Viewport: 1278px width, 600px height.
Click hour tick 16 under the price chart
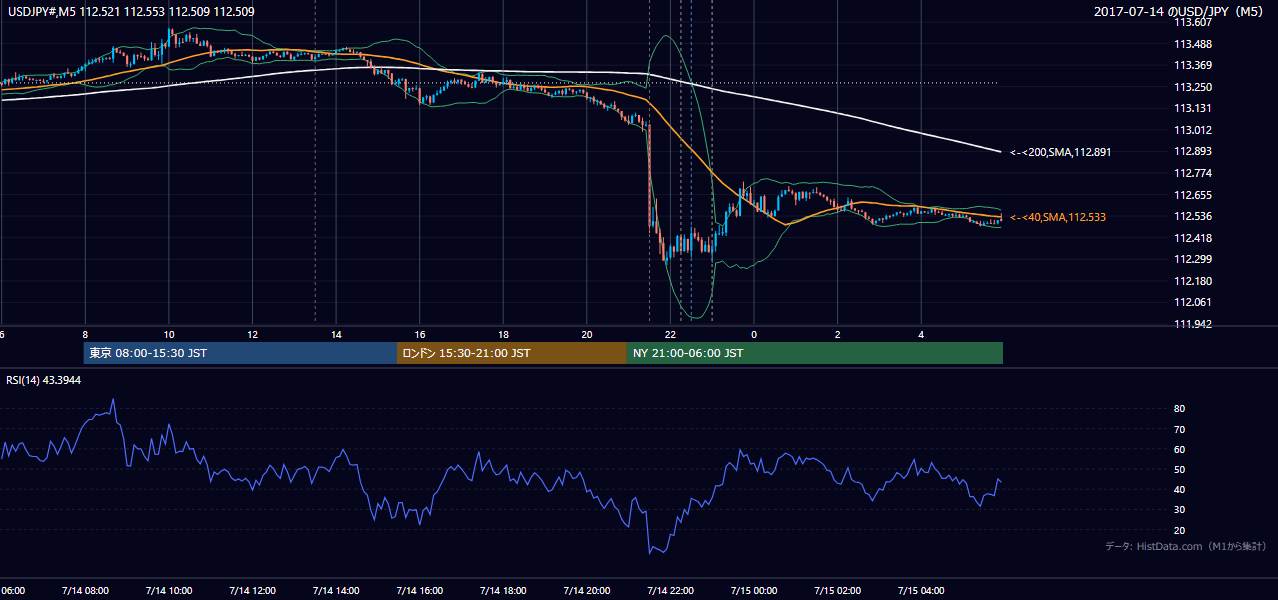click(420, 334)
